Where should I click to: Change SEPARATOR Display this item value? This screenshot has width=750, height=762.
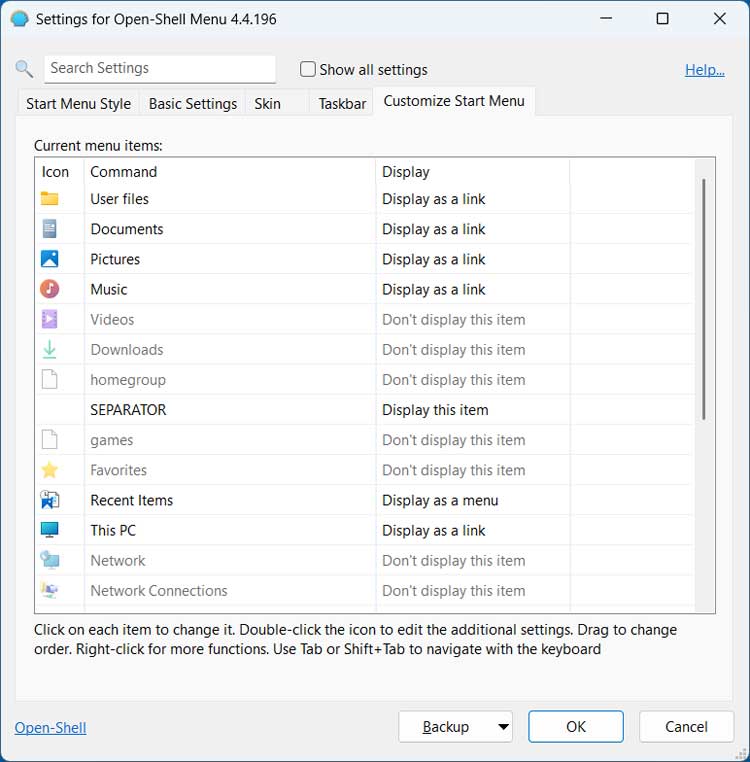(435, 410)
